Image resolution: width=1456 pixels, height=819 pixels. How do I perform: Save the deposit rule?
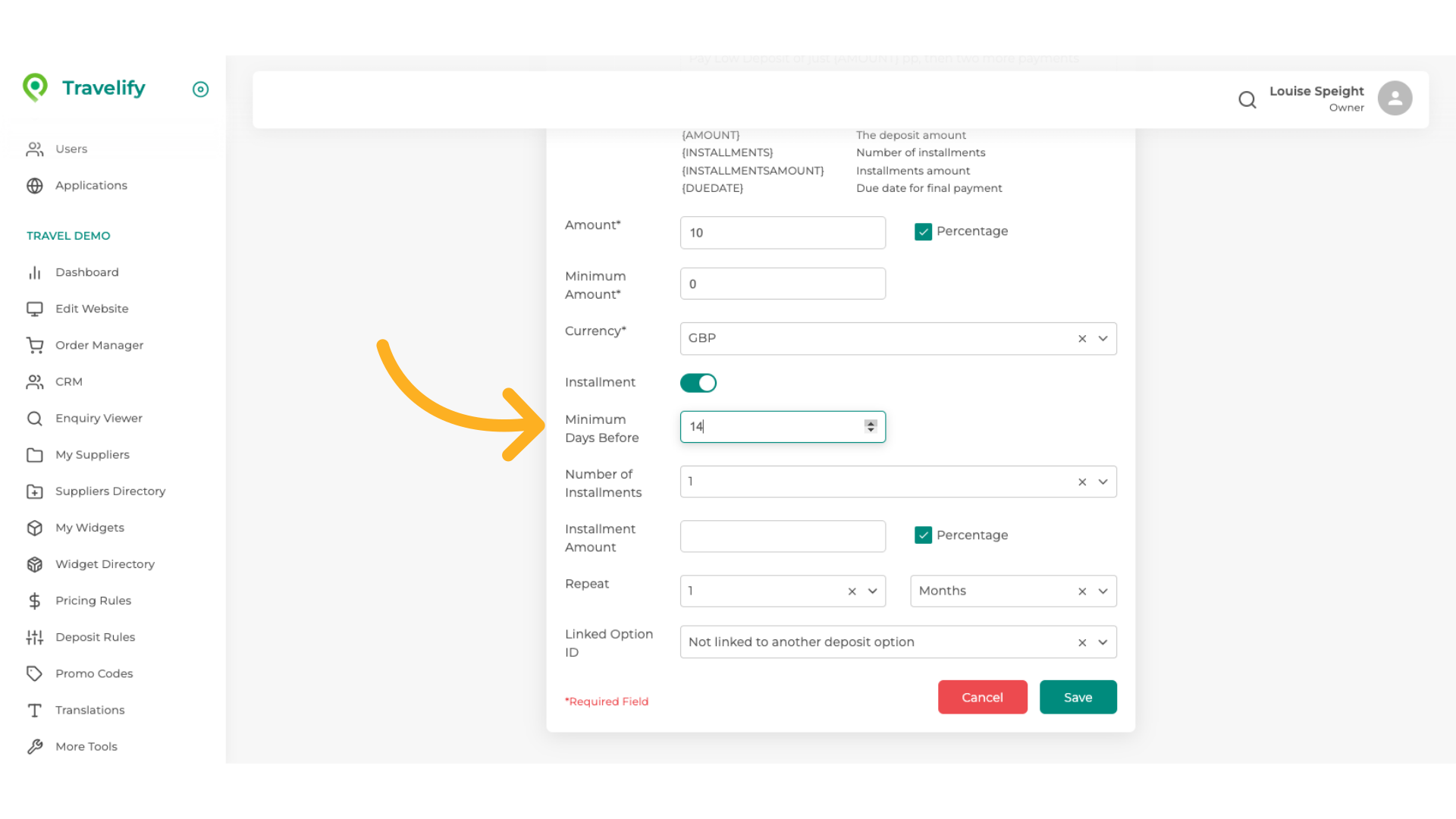[1078, 697]
